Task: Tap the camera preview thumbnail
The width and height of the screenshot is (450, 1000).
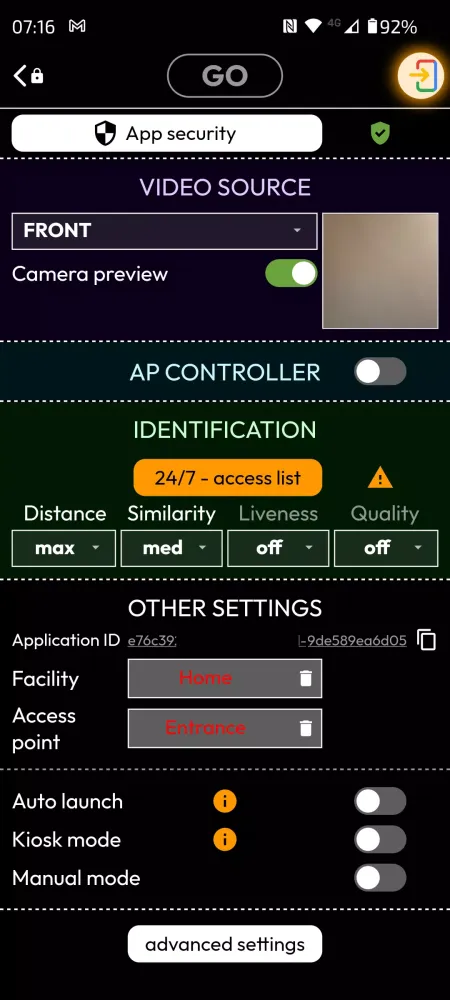Action: click(381, 270)
